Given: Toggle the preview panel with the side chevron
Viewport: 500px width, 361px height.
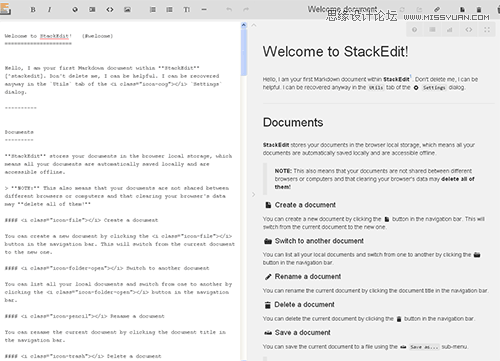Looking at the screenshot, I should (253, 194).
